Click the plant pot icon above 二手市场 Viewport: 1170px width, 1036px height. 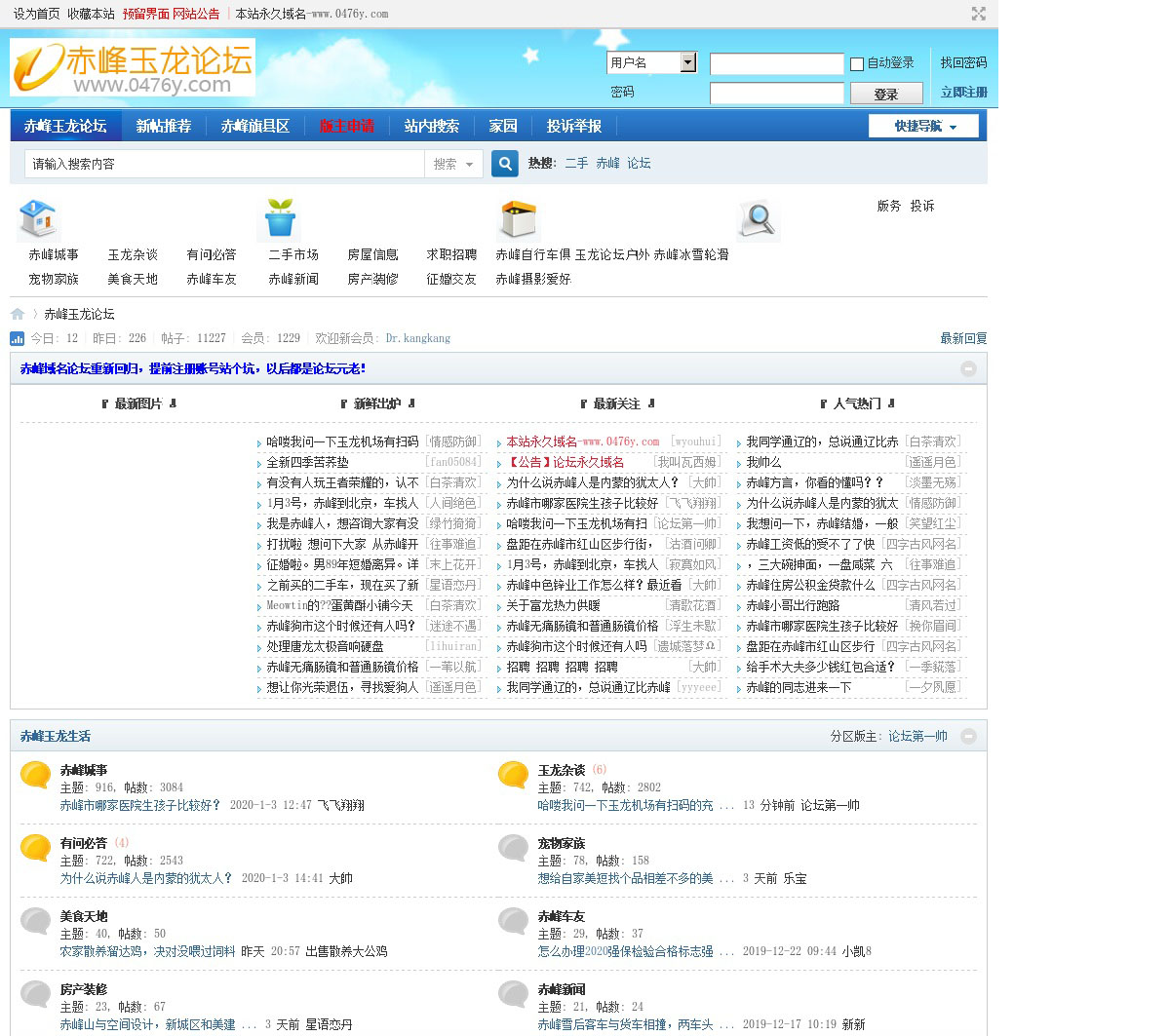(x=280, y=219)
